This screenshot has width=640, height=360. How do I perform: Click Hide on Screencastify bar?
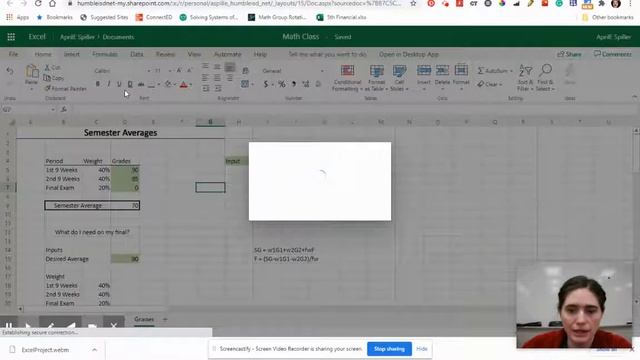(x=422, y=349)
